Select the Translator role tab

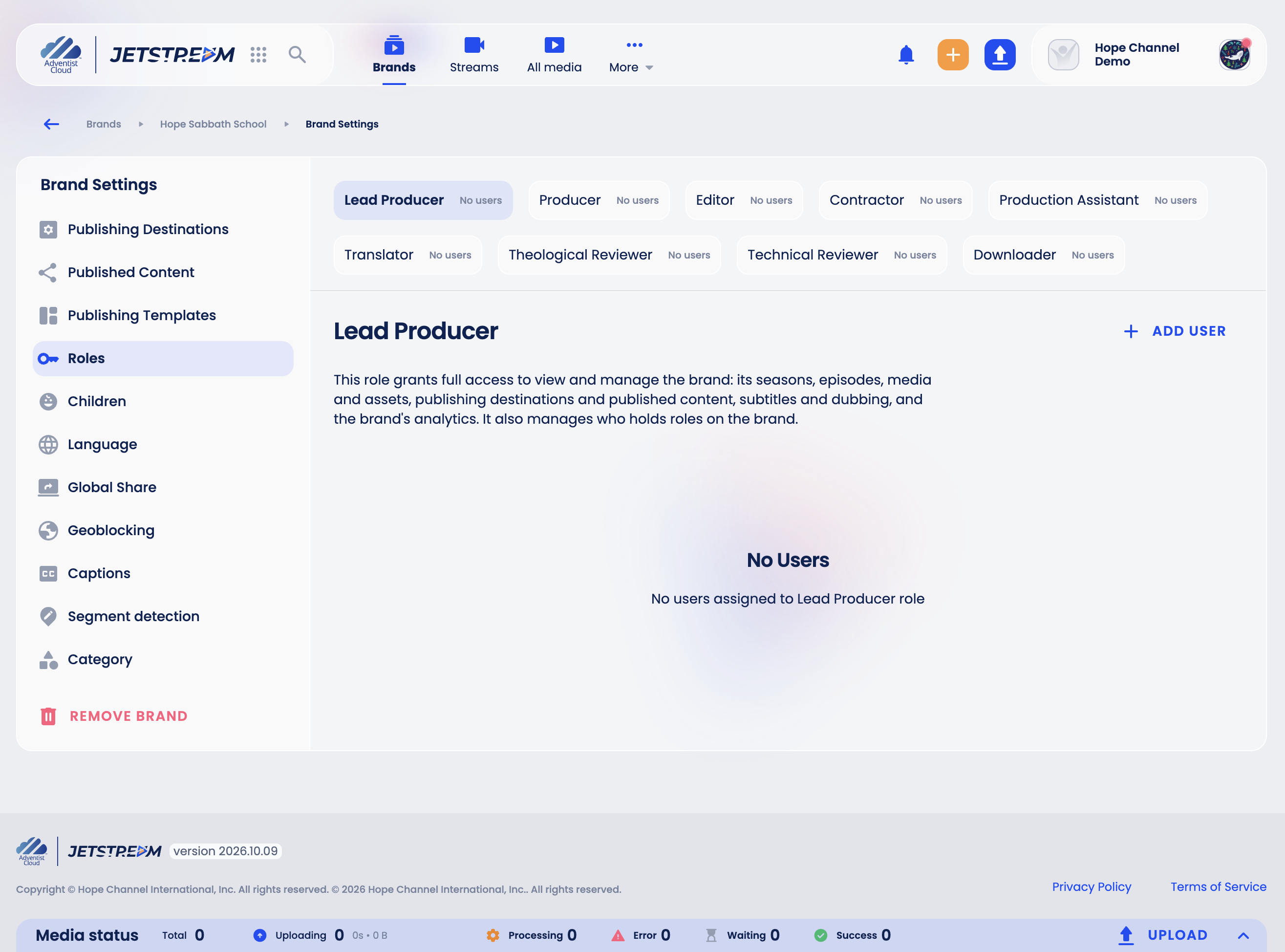tap(408, 255)
